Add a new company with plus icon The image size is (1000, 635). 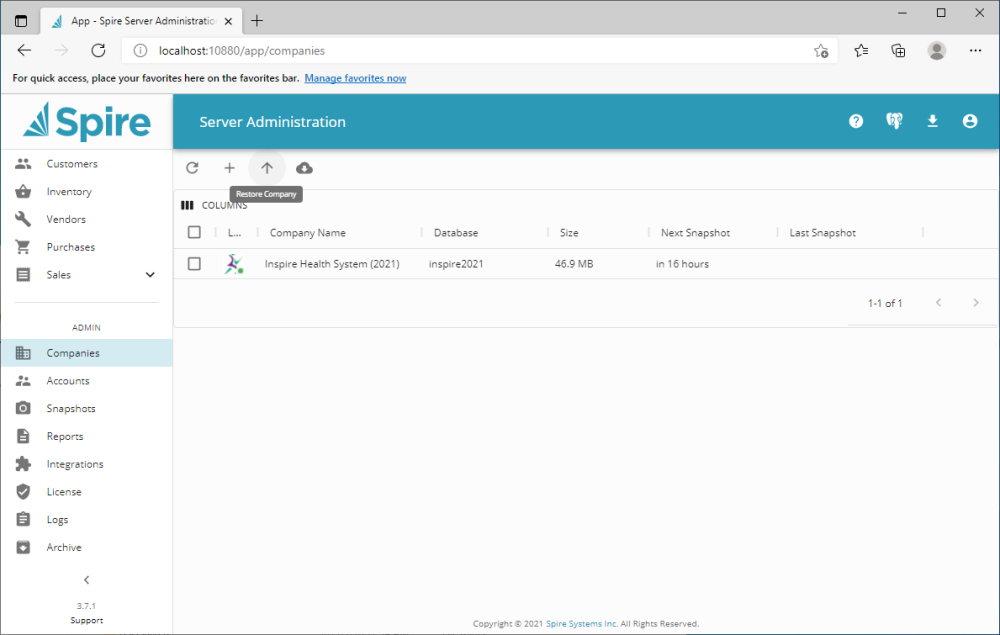pyautogui.click(x=230, y=168)
